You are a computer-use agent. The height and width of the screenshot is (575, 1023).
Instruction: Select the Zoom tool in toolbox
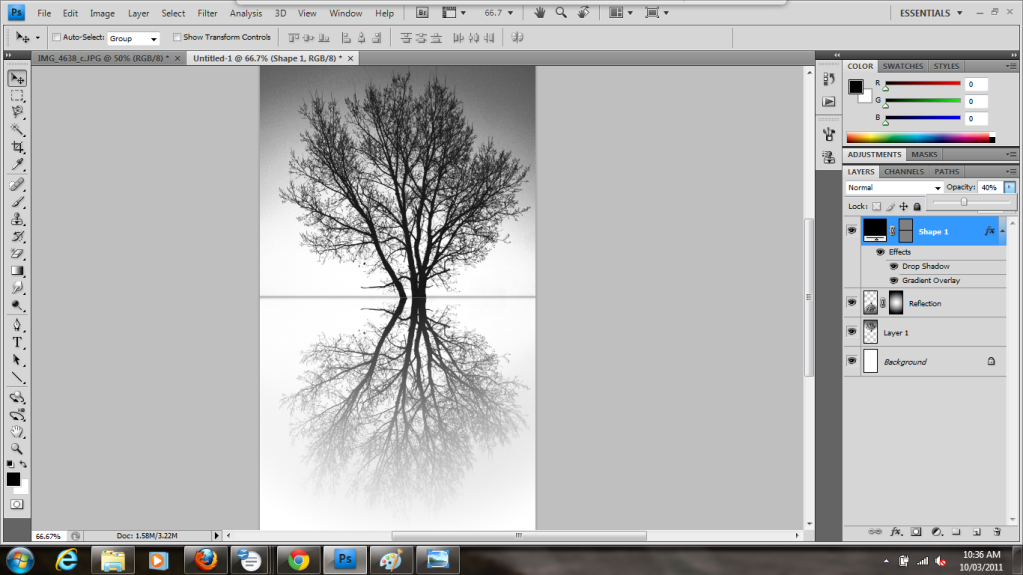[17, 448]
